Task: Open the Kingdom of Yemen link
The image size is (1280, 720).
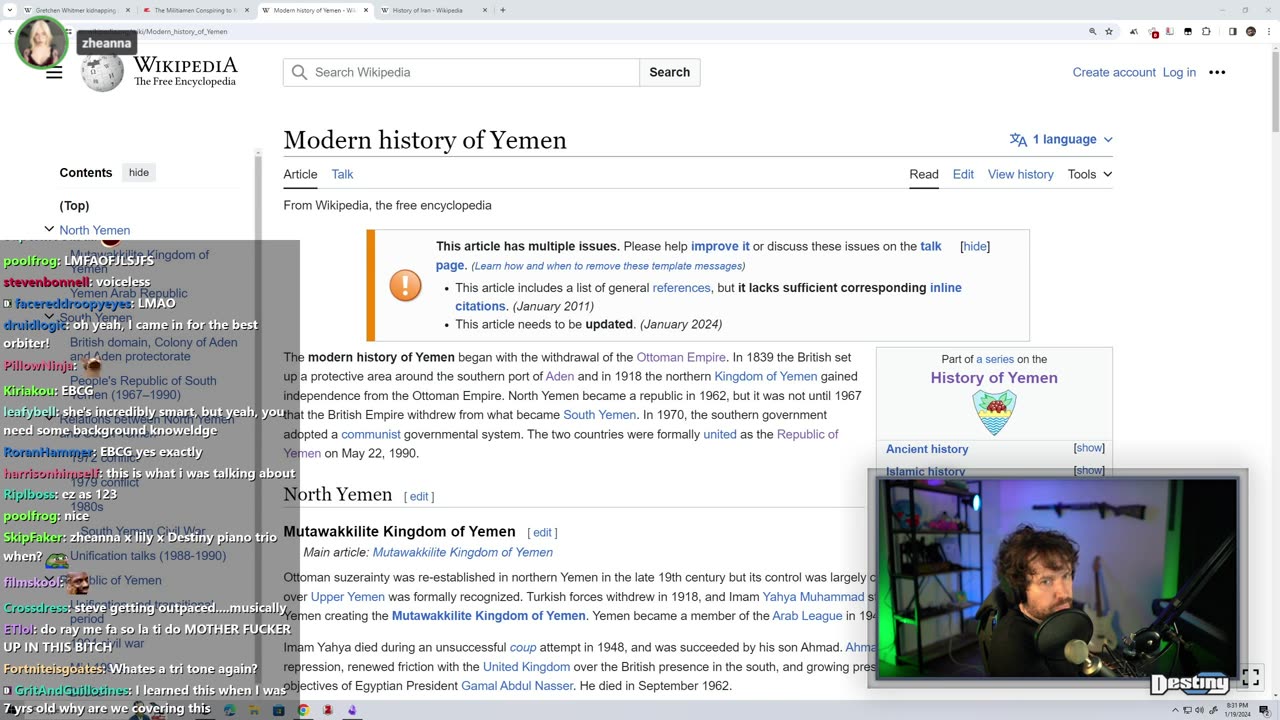Action: click(765, 376)
